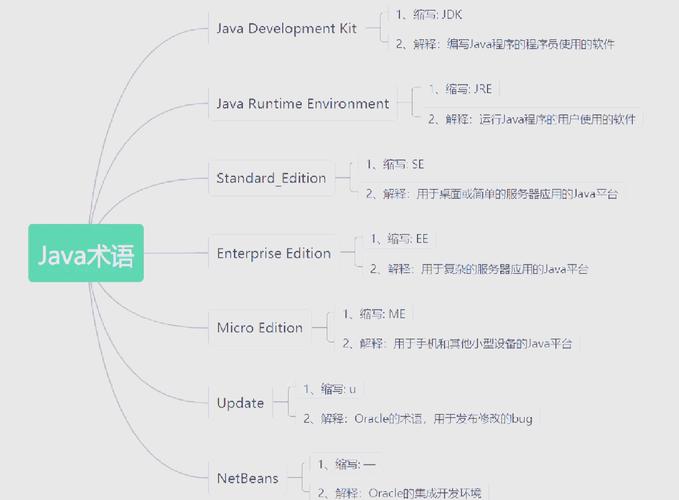Click the '1、缩写: JDK' child node

point(429,15)
